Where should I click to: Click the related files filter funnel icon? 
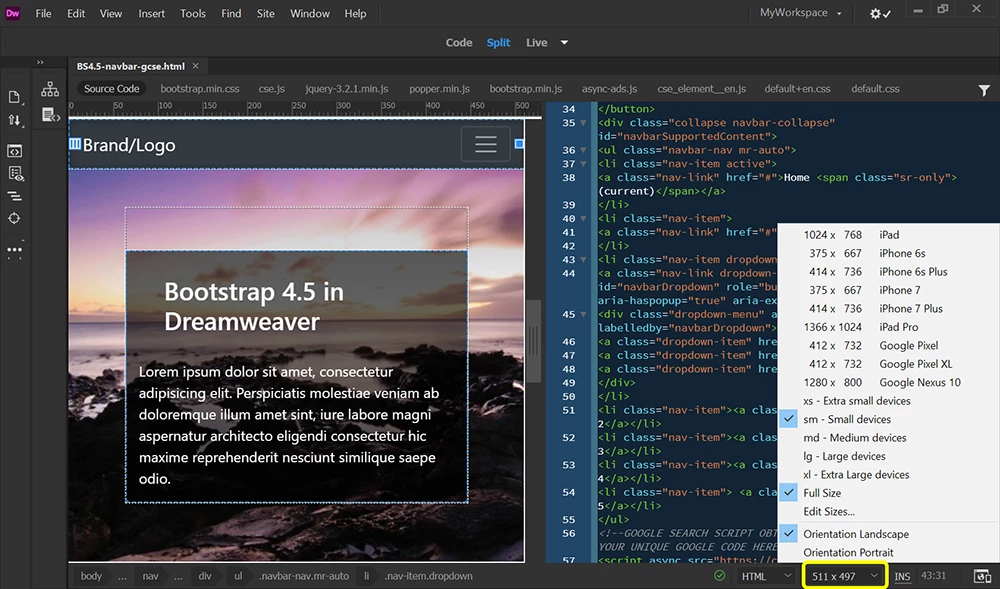pos(984,91)
